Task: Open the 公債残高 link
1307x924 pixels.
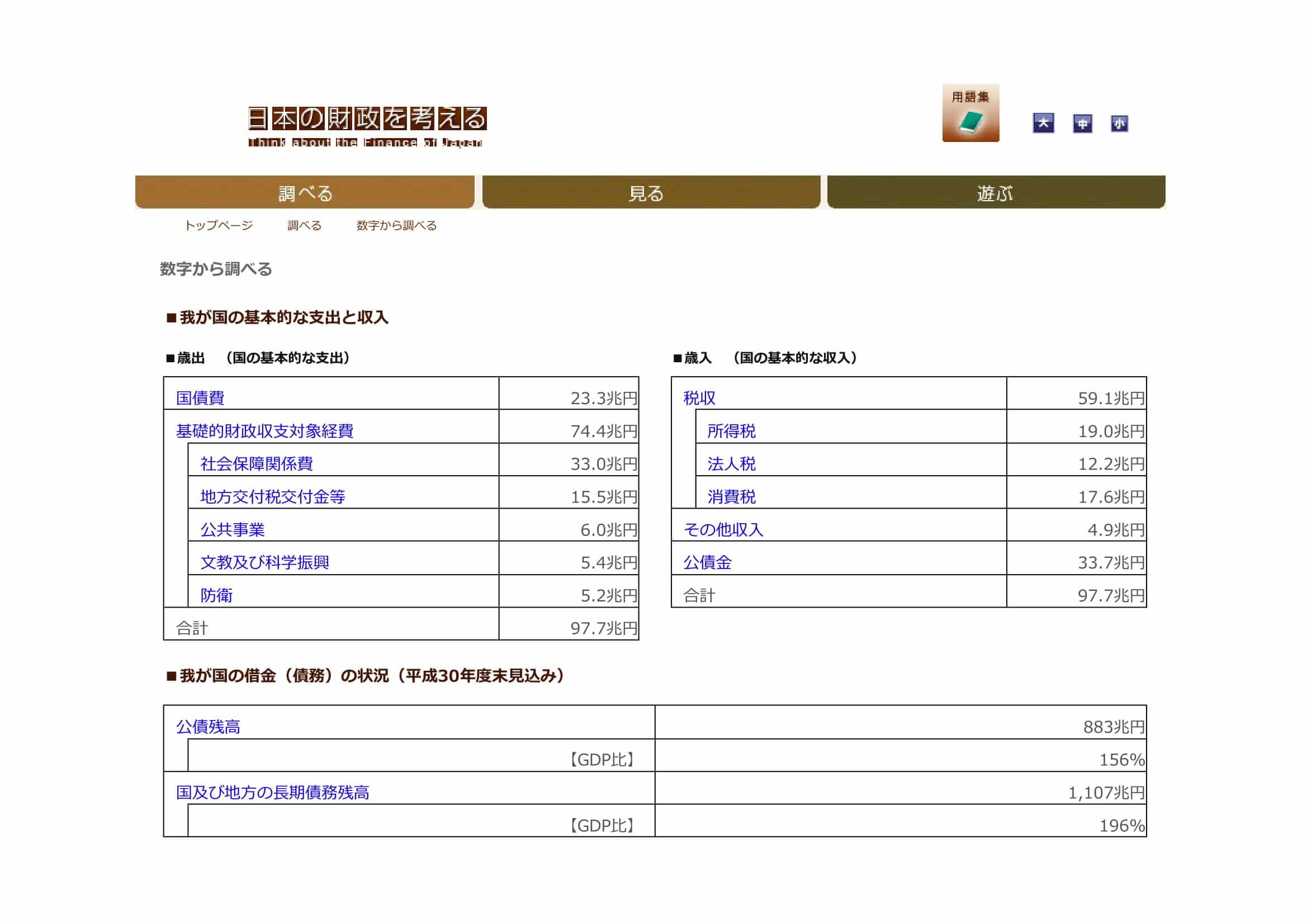Action: click(x=208, y=727)
